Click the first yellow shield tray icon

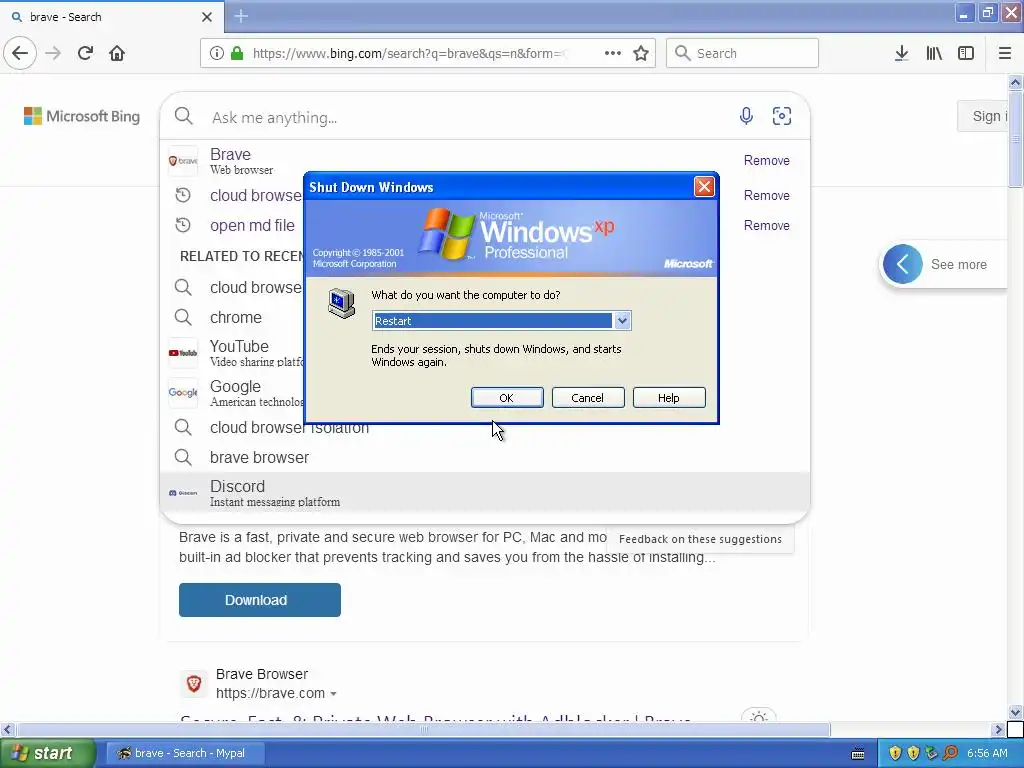895,753
